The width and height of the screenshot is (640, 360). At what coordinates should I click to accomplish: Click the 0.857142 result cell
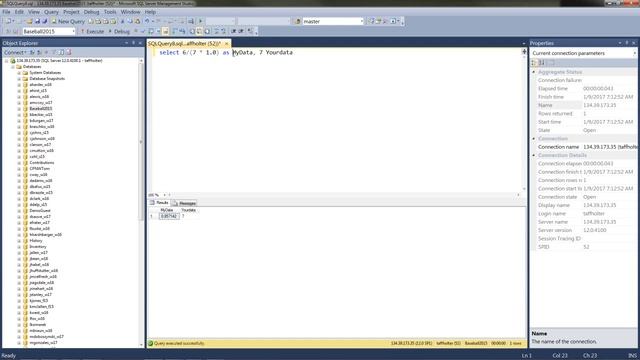click(x=169, y=216)
